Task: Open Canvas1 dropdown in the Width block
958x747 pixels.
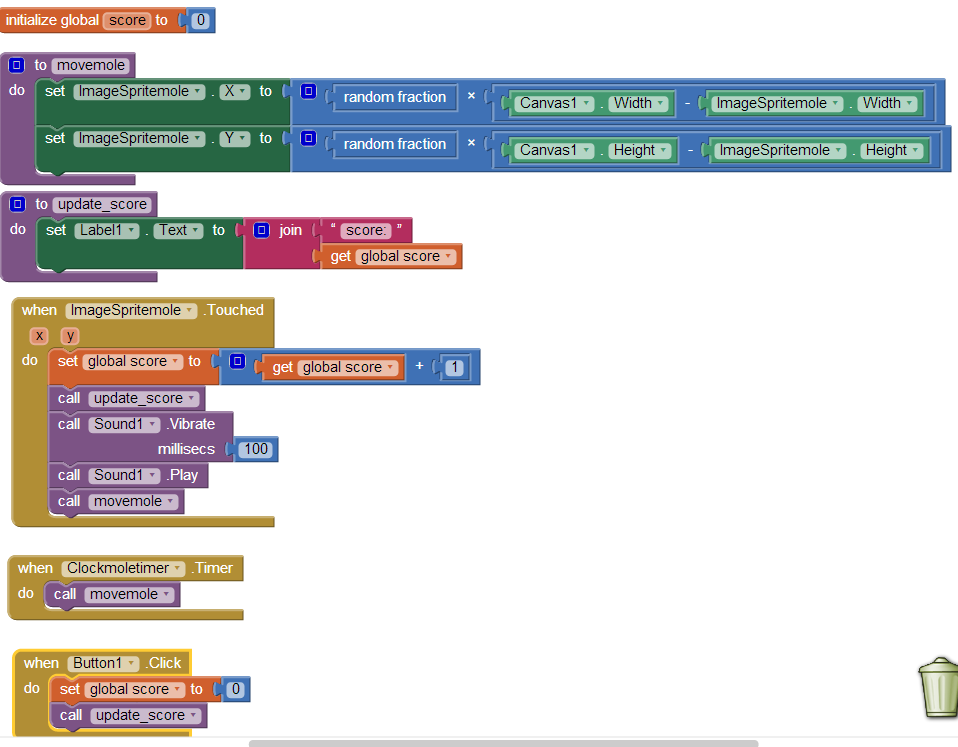Action: [x=554, y=103]
